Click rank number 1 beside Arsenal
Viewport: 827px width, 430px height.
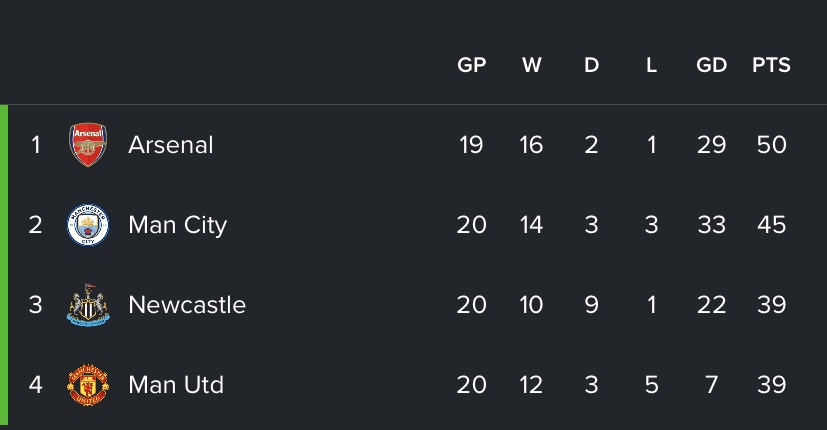click(x=36, y=145)
